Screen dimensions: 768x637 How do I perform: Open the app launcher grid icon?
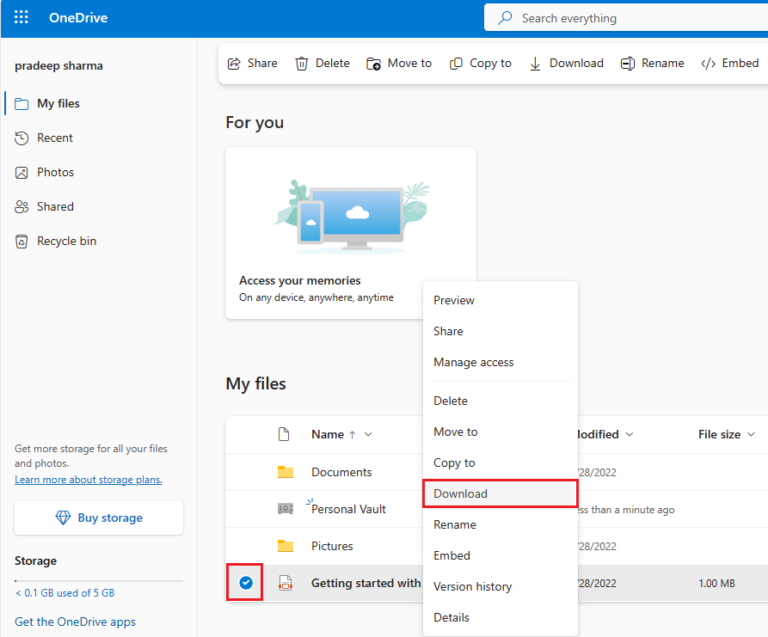point(21,17)
